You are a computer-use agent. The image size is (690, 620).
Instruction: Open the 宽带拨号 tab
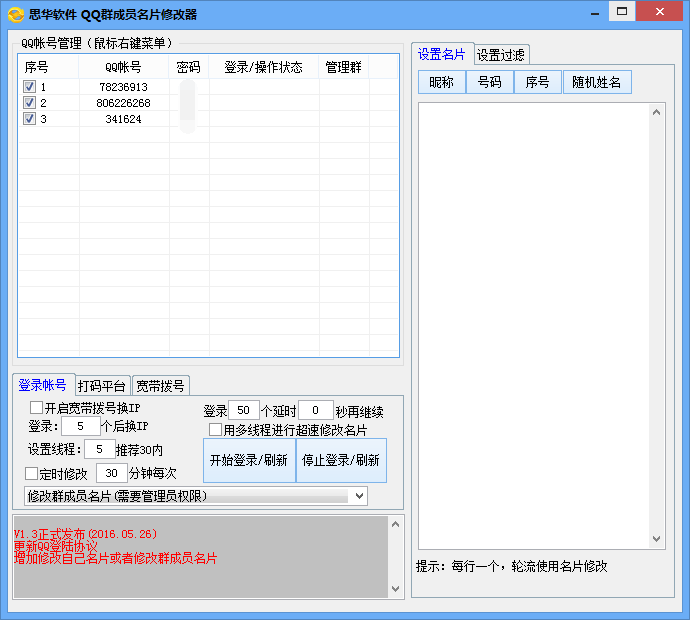[161, 386]
